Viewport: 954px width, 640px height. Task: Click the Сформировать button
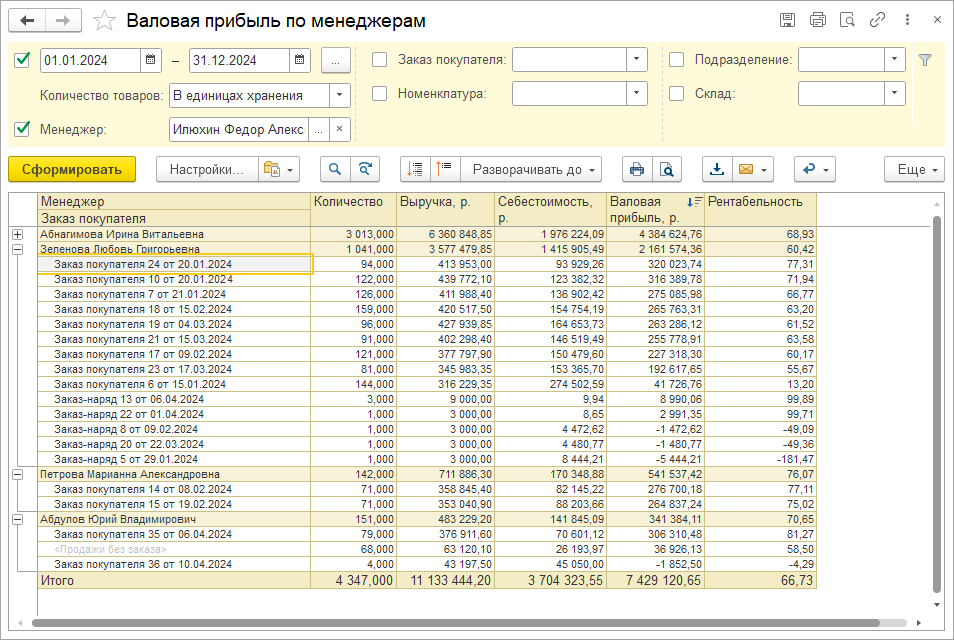71,170
